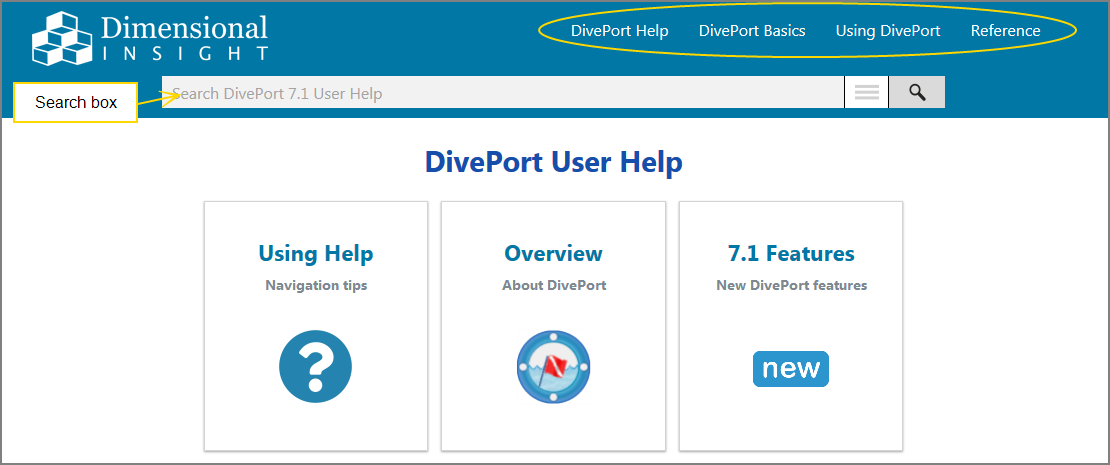Image resolution: width=1110 pixels, height=465 pixels.
Task: Click the About DivePort subtitle
Action: pos(554,285)
